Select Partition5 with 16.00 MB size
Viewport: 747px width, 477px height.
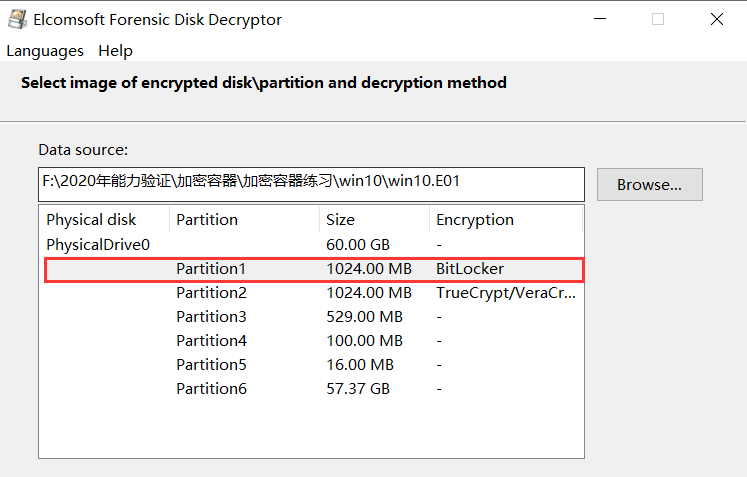click(x=211, y=365)
